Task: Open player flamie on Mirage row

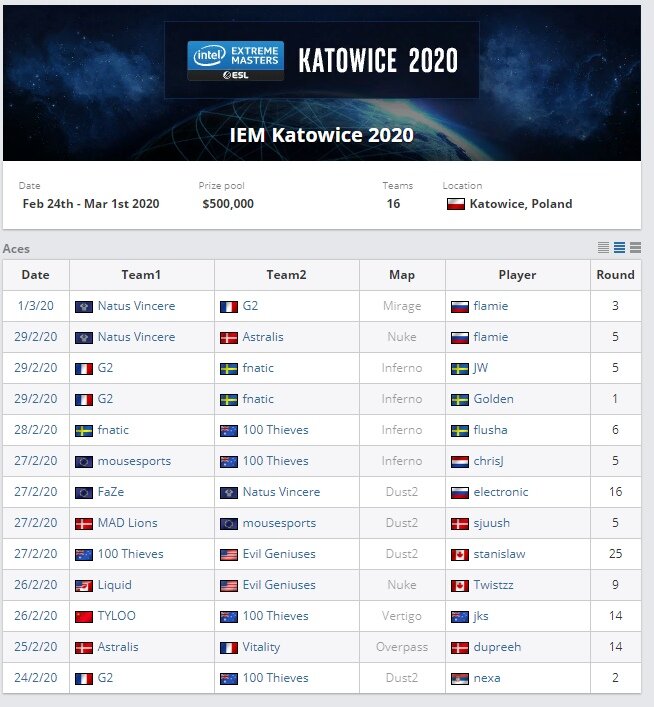Action: (x=491, y=306)
